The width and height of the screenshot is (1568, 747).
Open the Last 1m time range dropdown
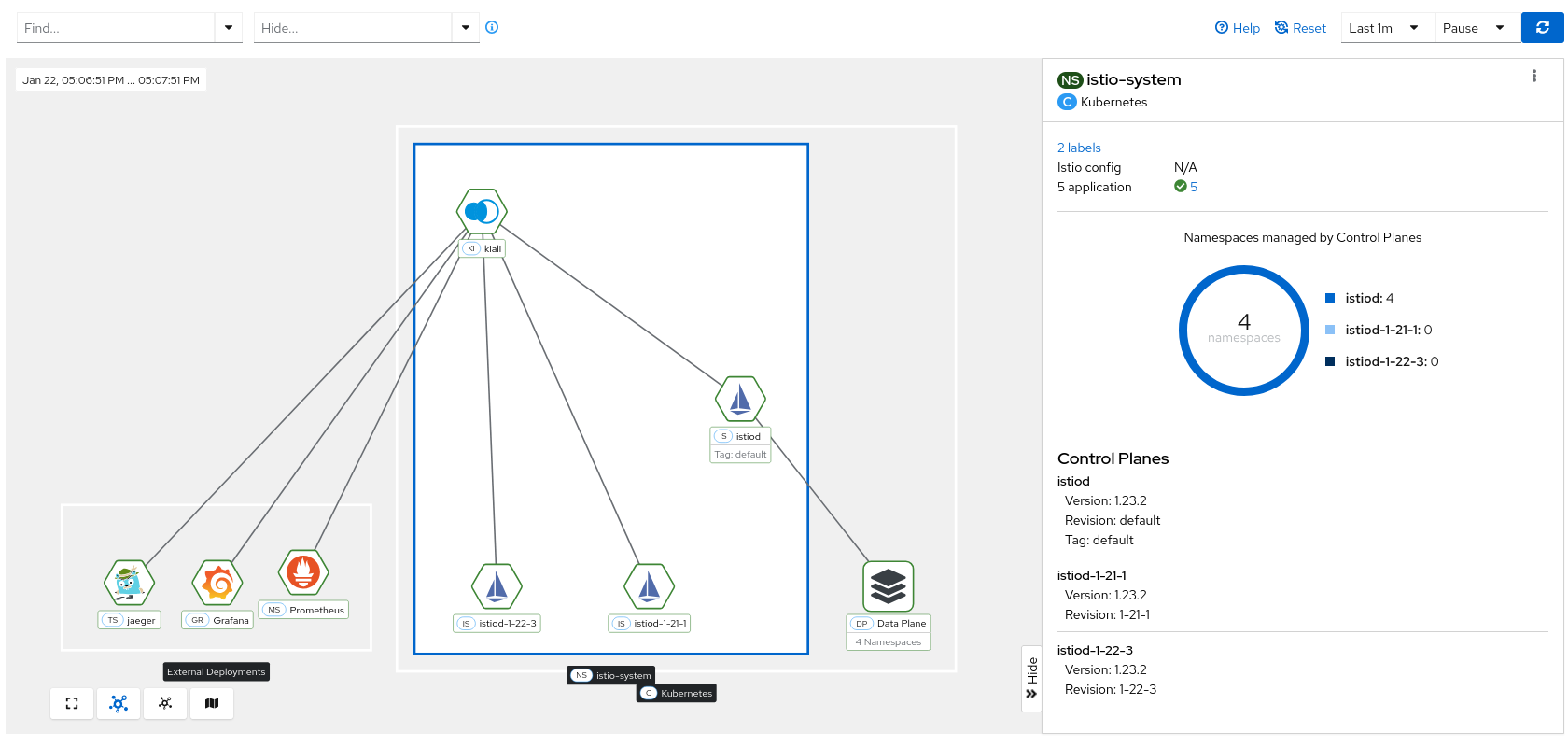1383,28
